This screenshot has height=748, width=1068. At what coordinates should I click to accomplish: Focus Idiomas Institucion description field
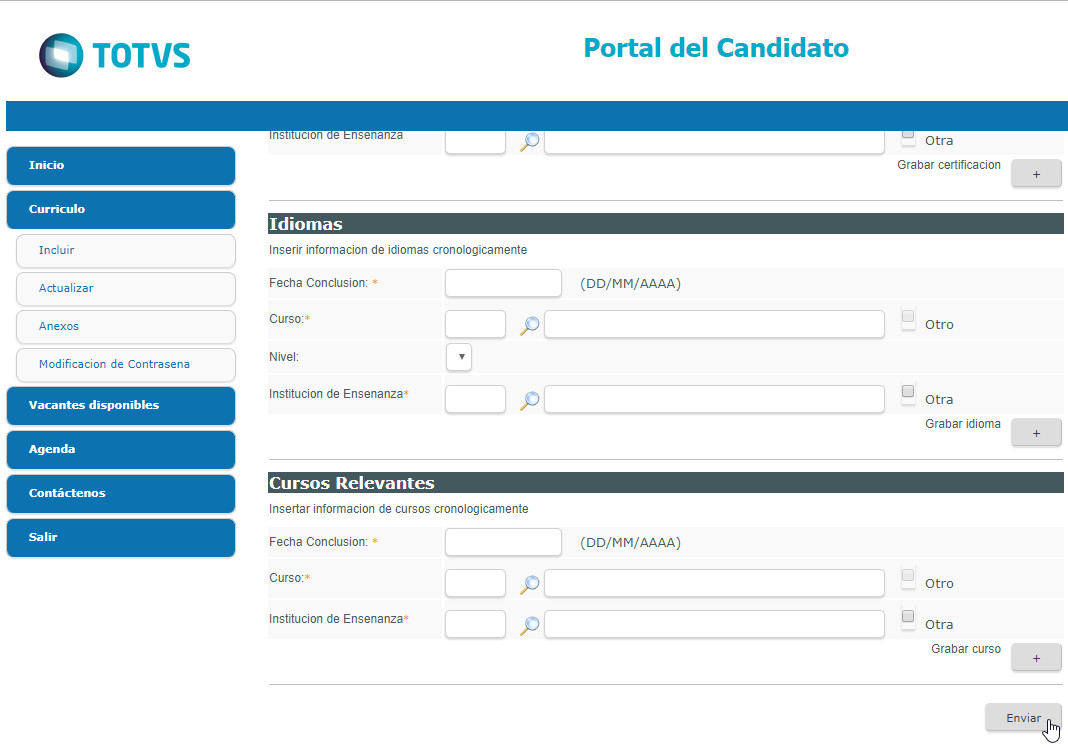[x=714, y=399]
